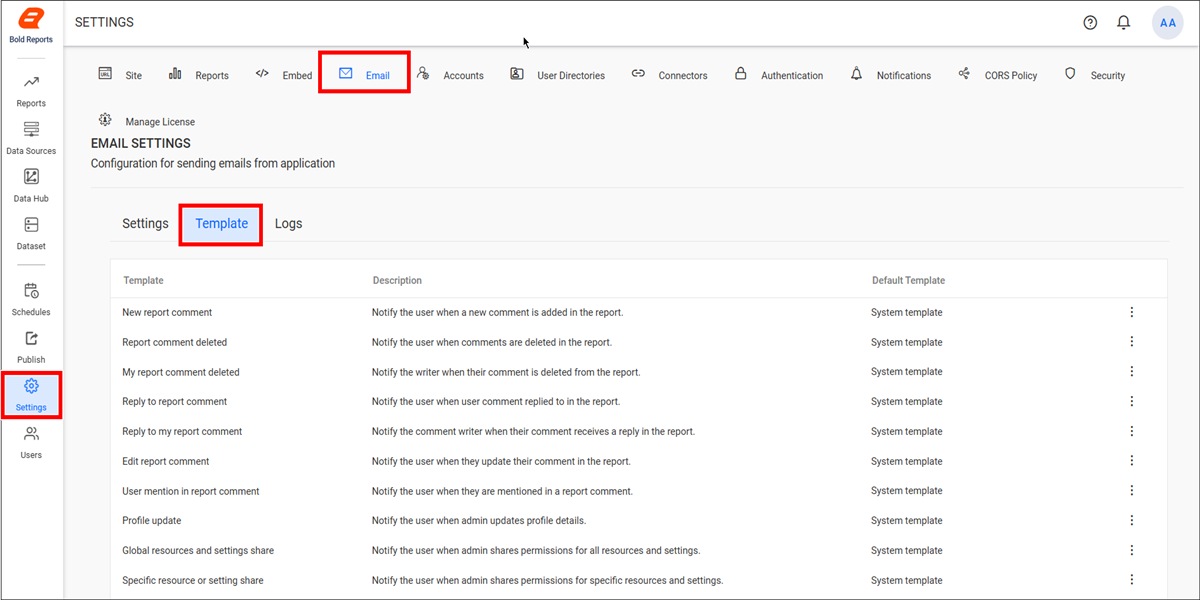Open Dataset in the sidebar
The image size is (1200, 600).
coord(31,233)
